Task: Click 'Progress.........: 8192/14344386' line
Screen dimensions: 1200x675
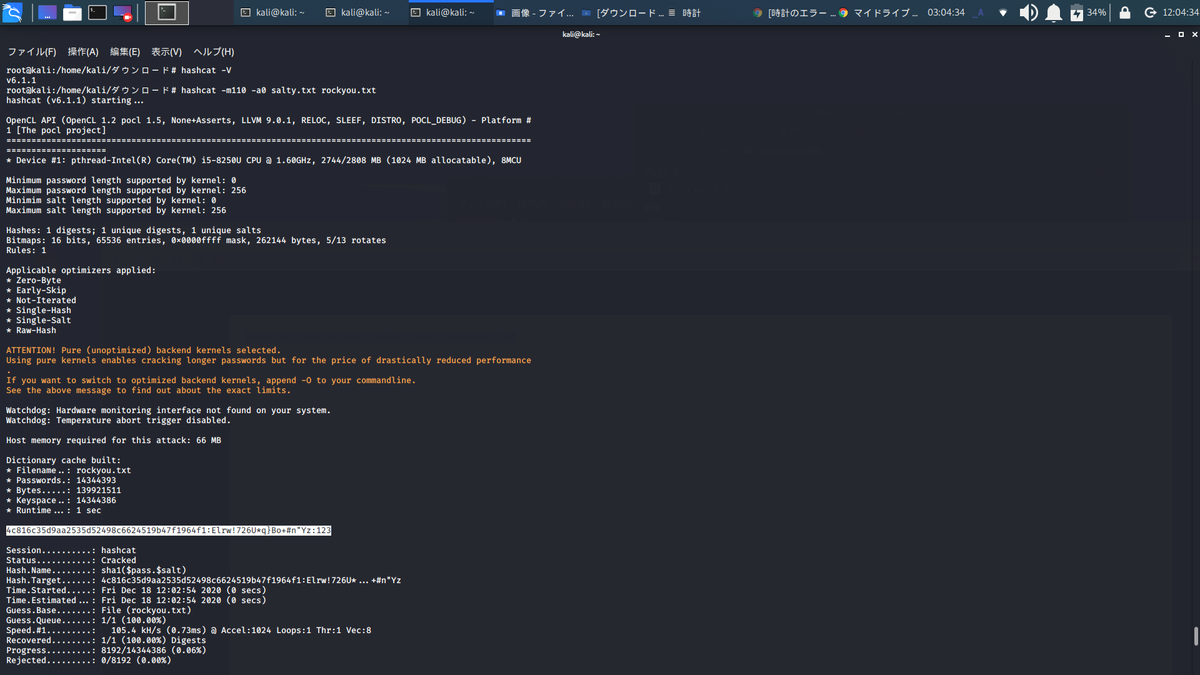Action: 106,650
